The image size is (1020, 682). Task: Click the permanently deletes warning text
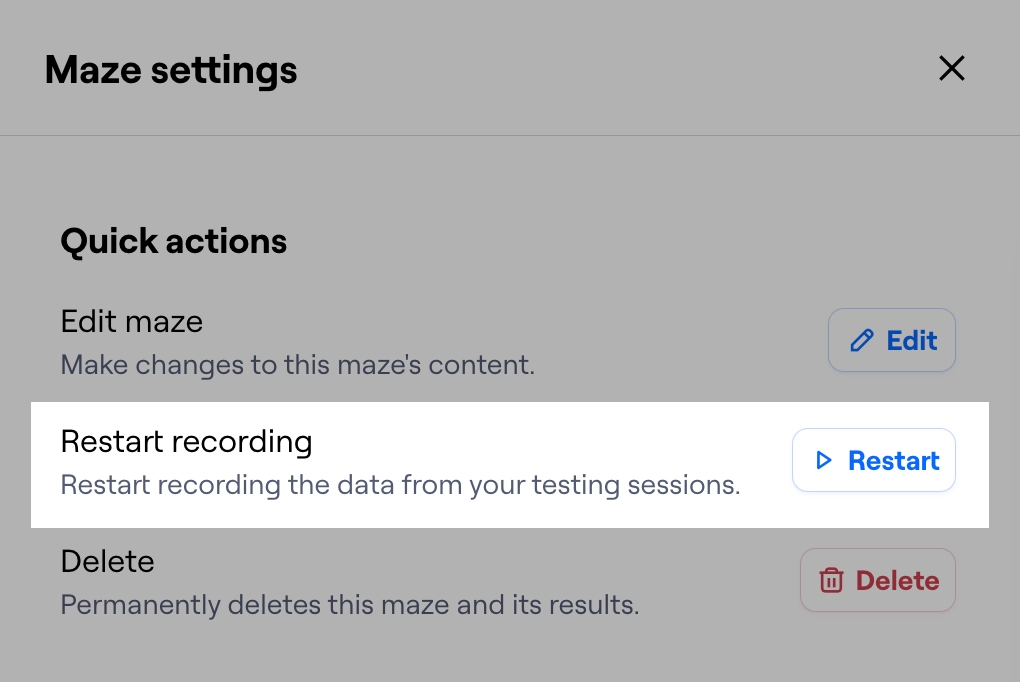349,605
